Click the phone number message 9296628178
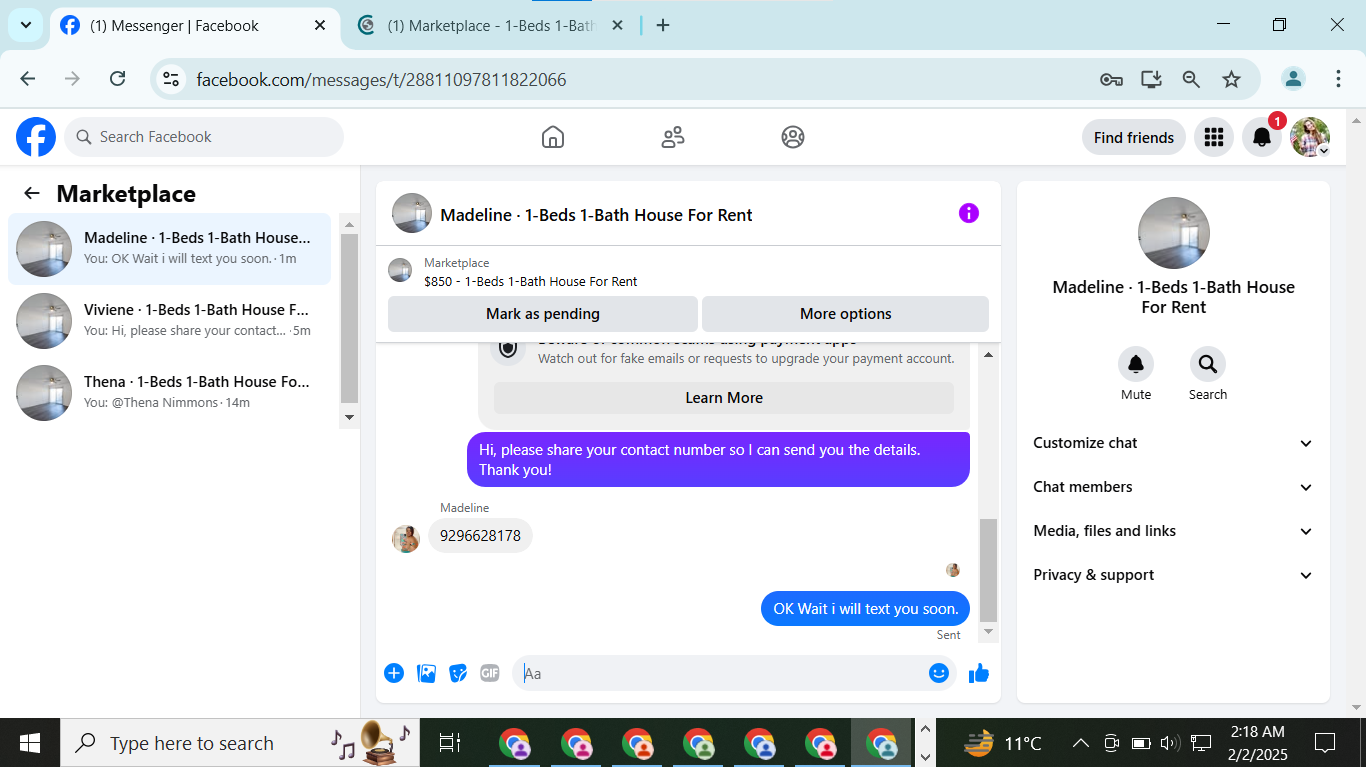This screenshot has height=767, width=1366. pos(480,536)
